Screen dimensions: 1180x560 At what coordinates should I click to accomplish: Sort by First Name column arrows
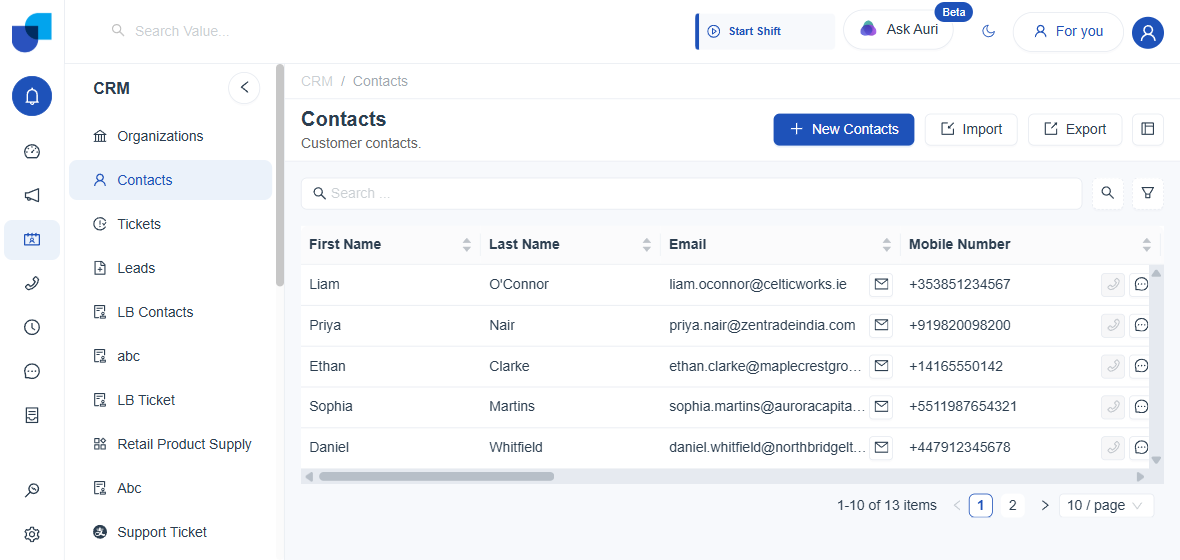coord(467,245)
